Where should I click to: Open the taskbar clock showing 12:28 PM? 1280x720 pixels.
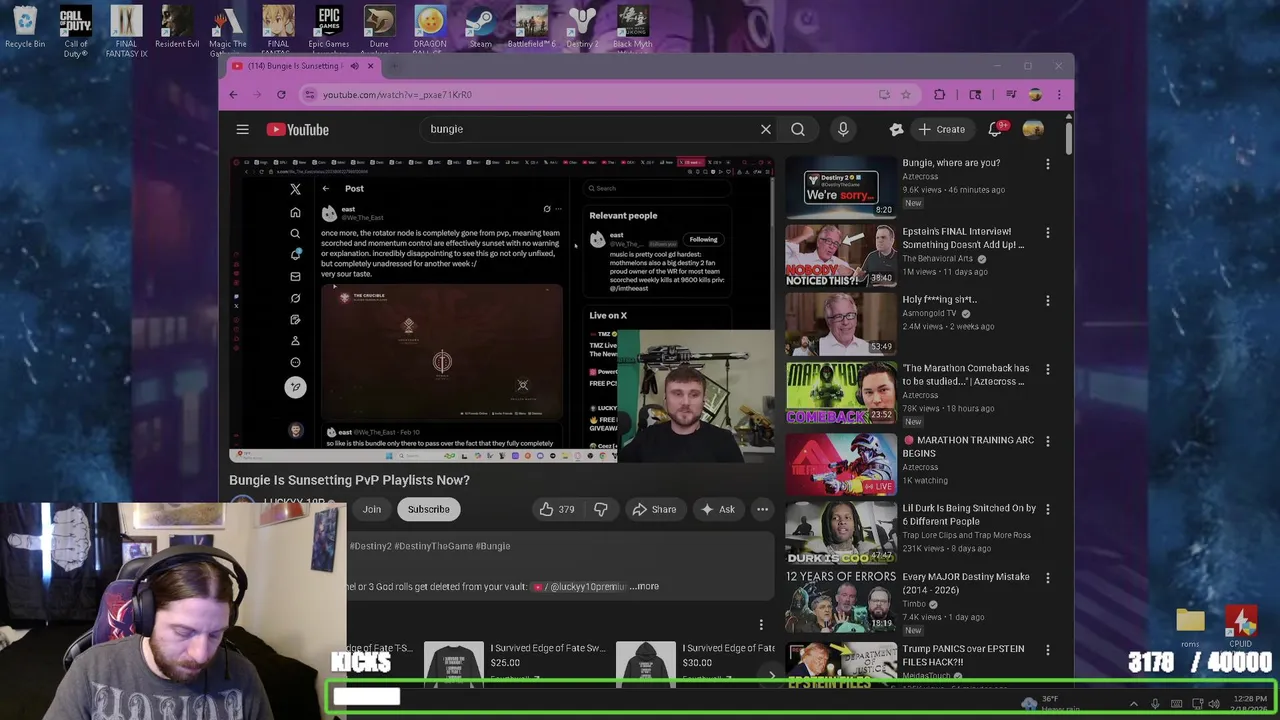[x=1249, y=704]
